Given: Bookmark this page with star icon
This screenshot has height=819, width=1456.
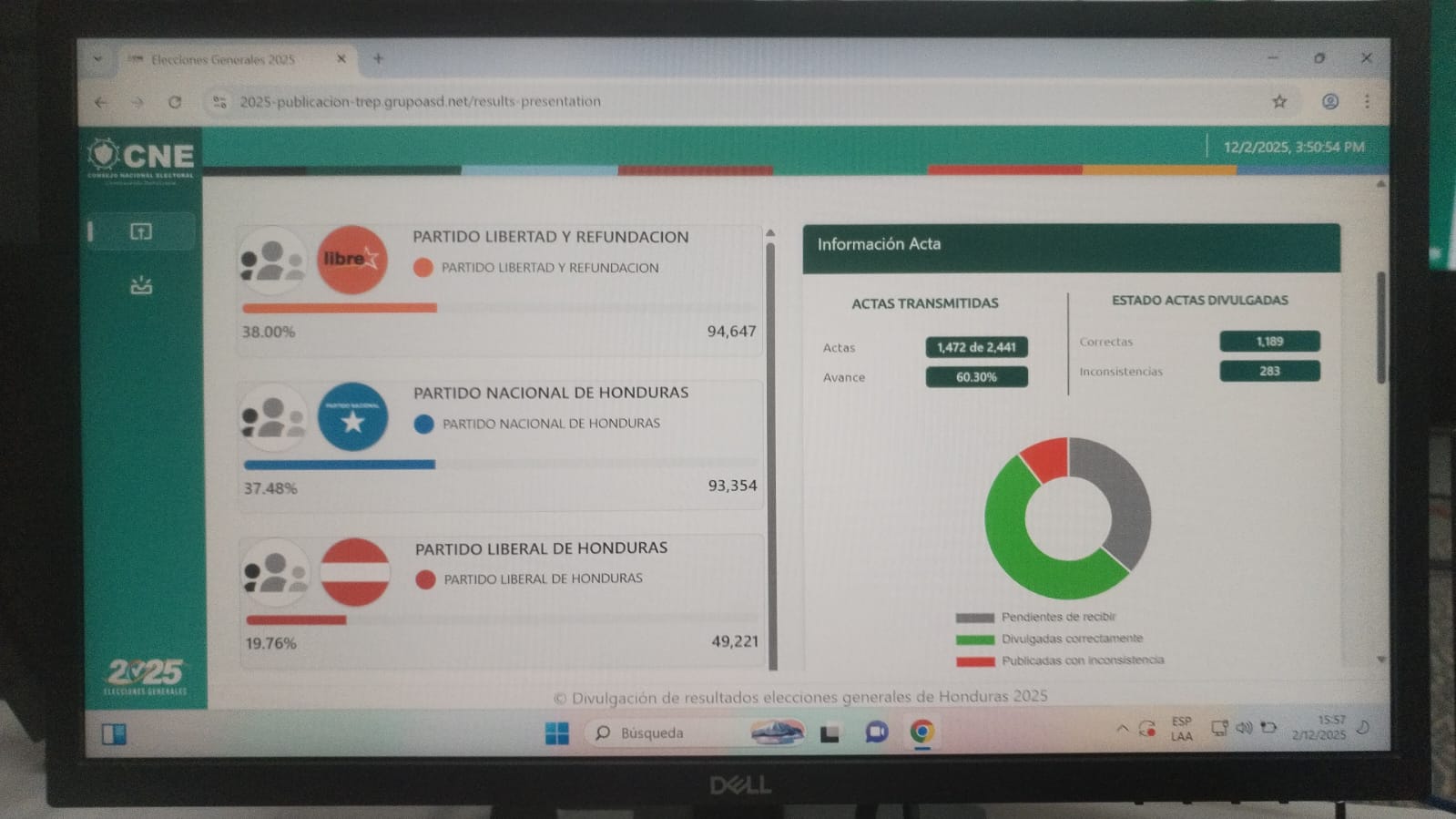Looking at the screenshot, I should [1279, 101].
